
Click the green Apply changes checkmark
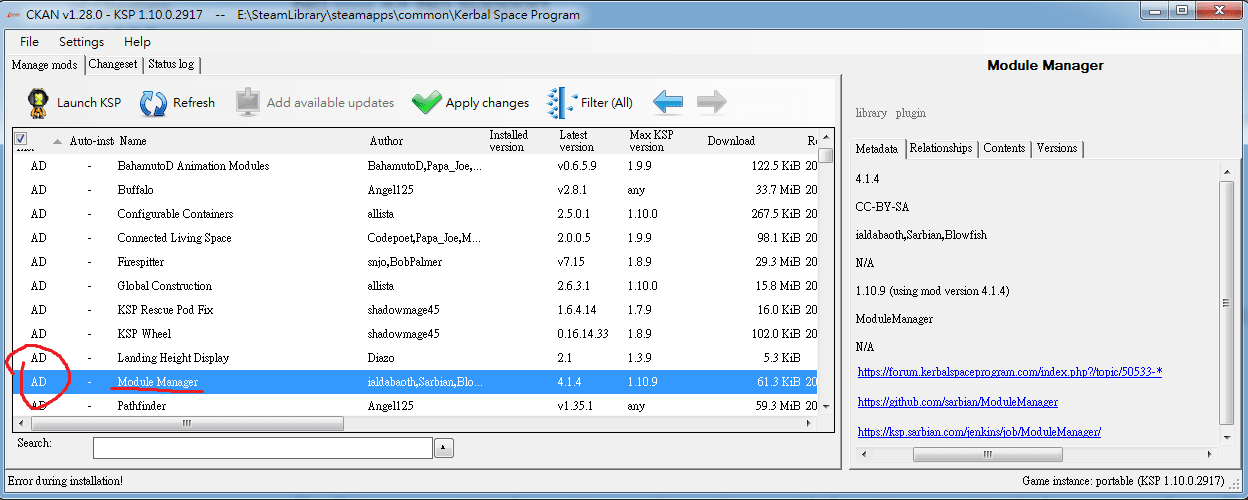[x=426, y=102]
